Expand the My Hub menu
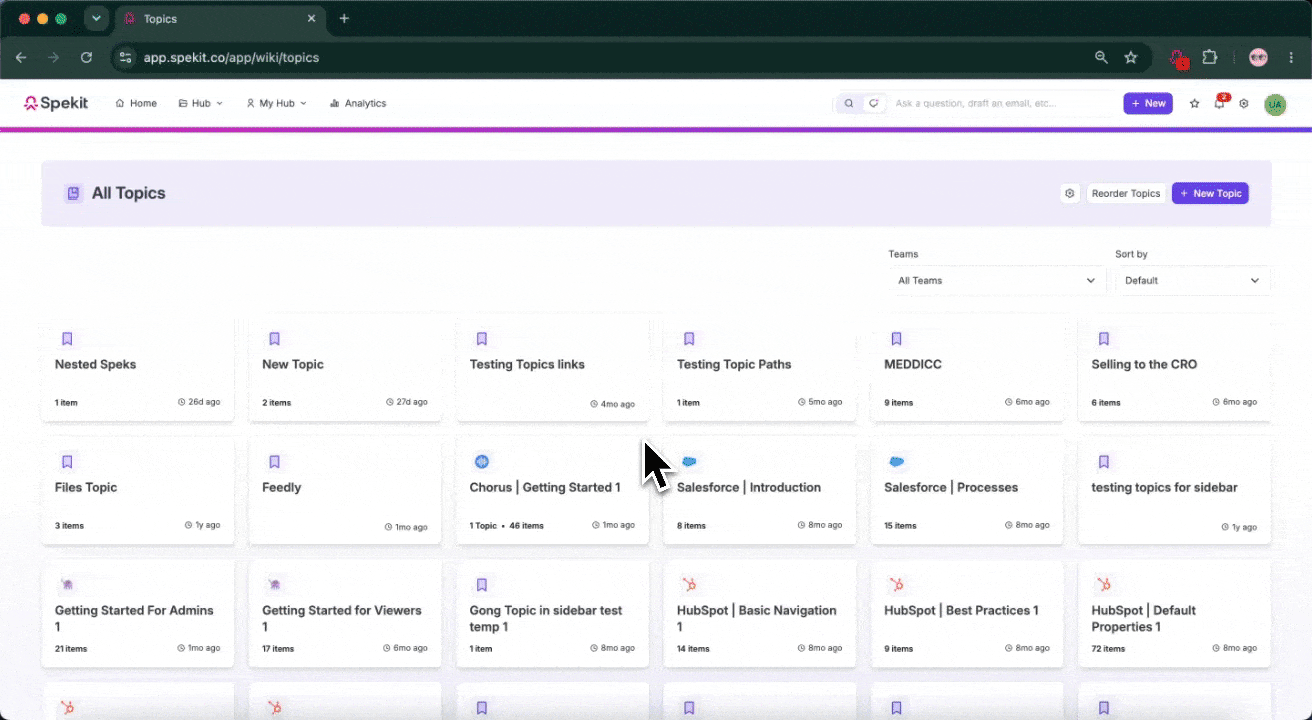 point(276,103)
